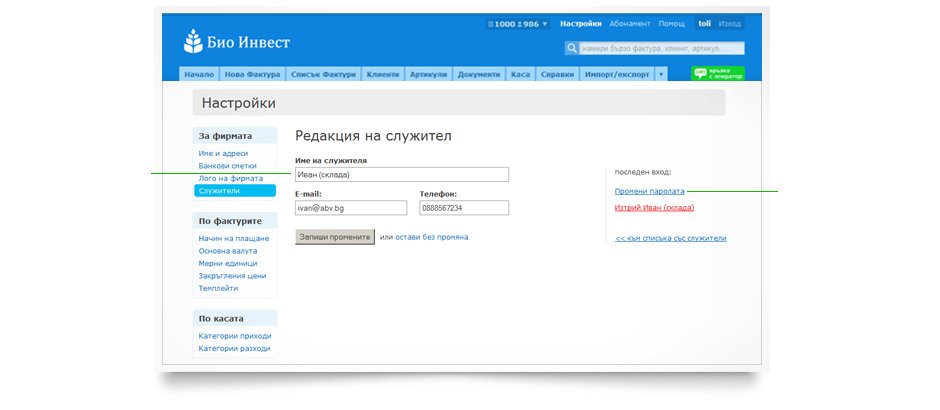
Task: Focus the quick search field
Action: point(661,48)
